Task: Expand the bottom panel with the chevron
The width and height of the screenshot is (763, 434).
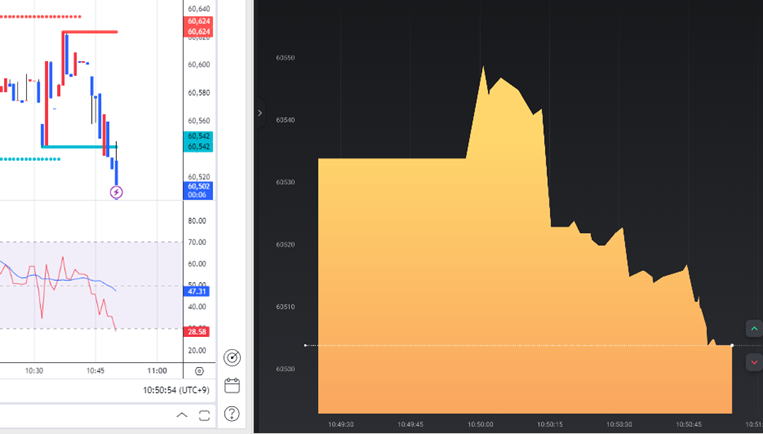Action: click(x=181, y=414)
